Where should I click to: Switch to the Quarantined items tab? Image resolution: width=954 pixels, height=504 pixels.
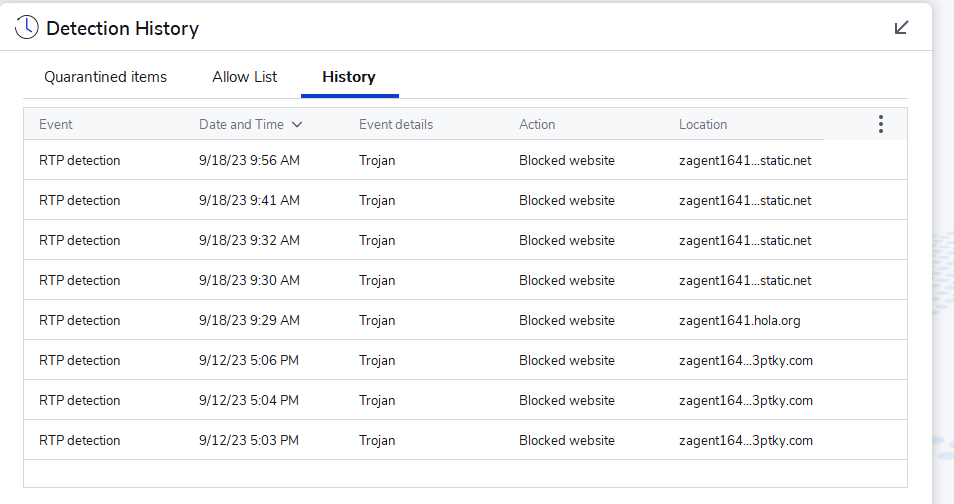(105, 77)
